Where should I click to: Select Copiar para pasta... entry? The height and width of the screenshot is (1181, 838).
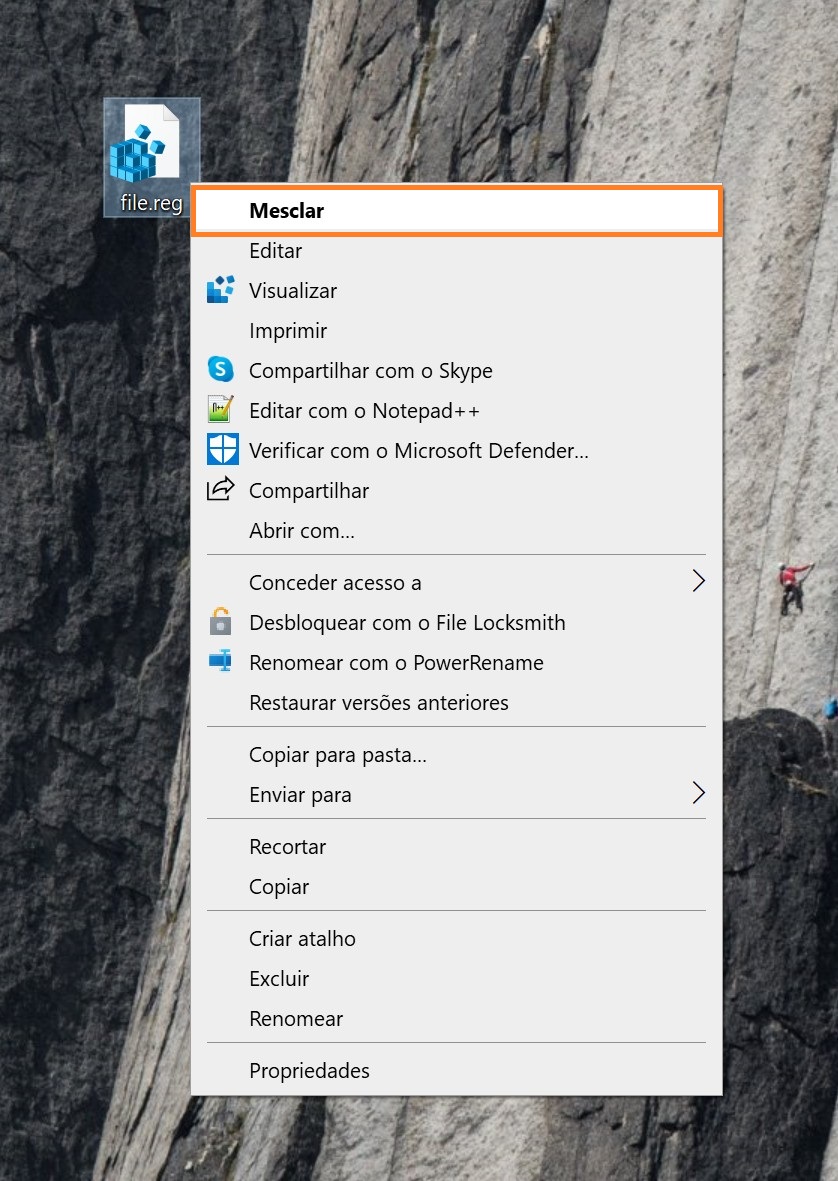tap(338, 755)
